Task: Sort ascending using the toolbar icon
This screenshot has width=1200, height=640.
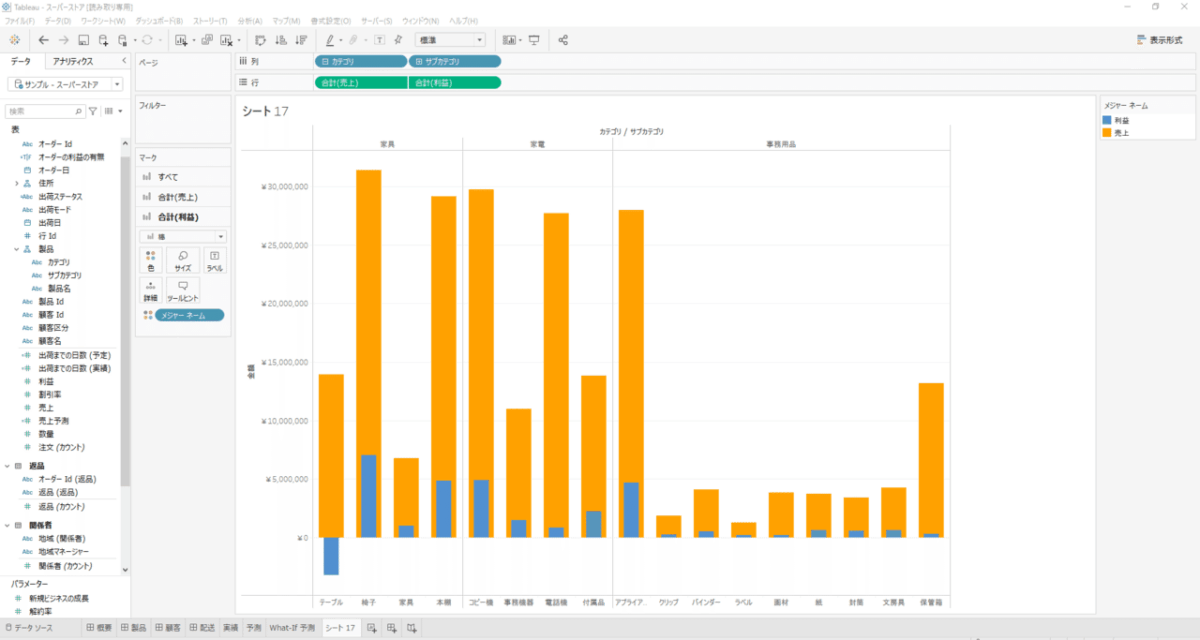Action: [x=279, y=40]
